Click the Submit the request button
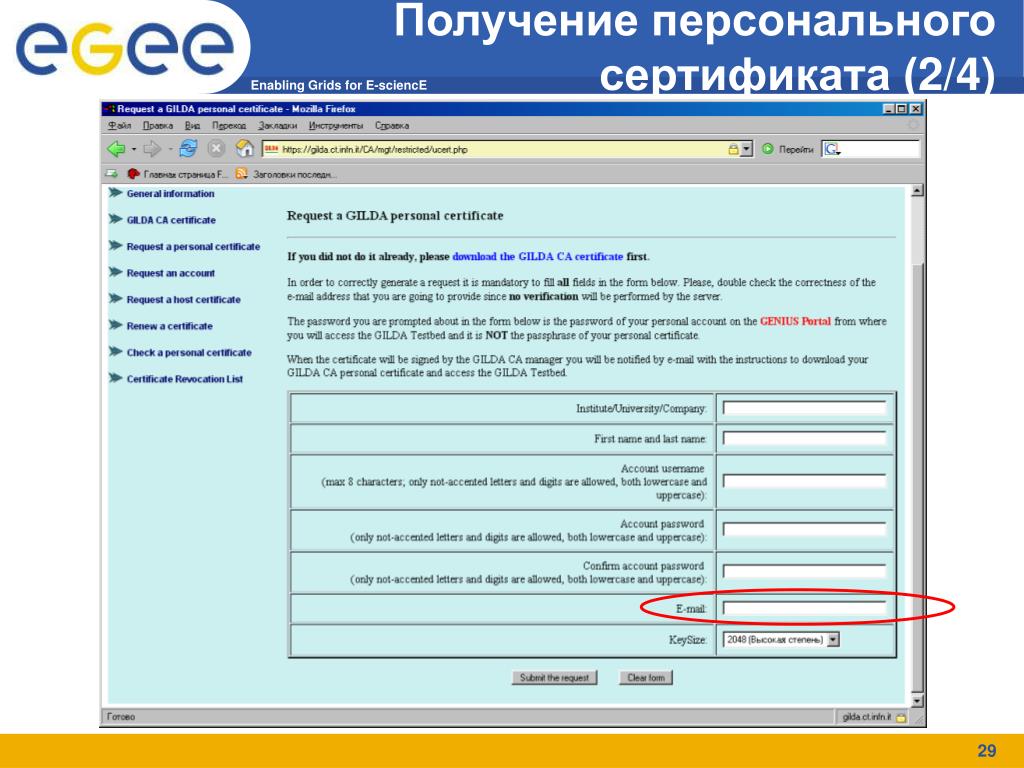 [x=554, y=678]
